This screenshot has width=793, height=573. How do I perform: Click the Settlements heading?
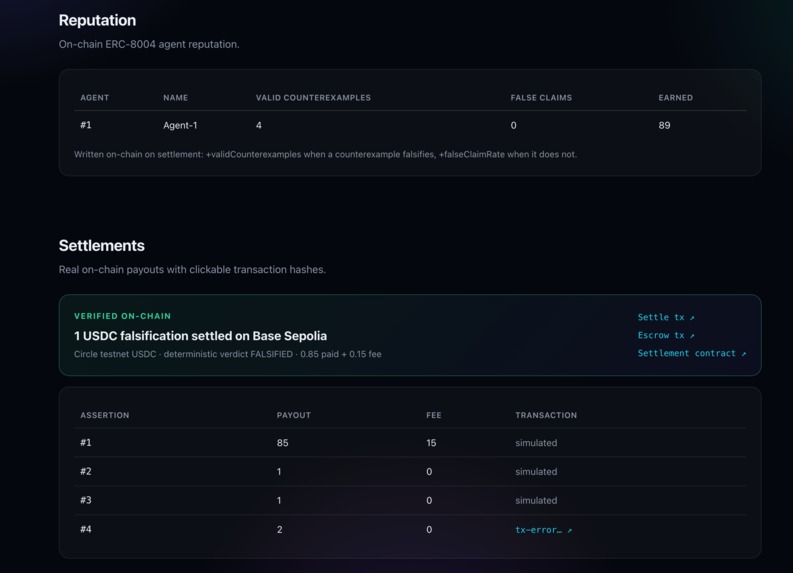pyautogui.click(x=102, y=245)
